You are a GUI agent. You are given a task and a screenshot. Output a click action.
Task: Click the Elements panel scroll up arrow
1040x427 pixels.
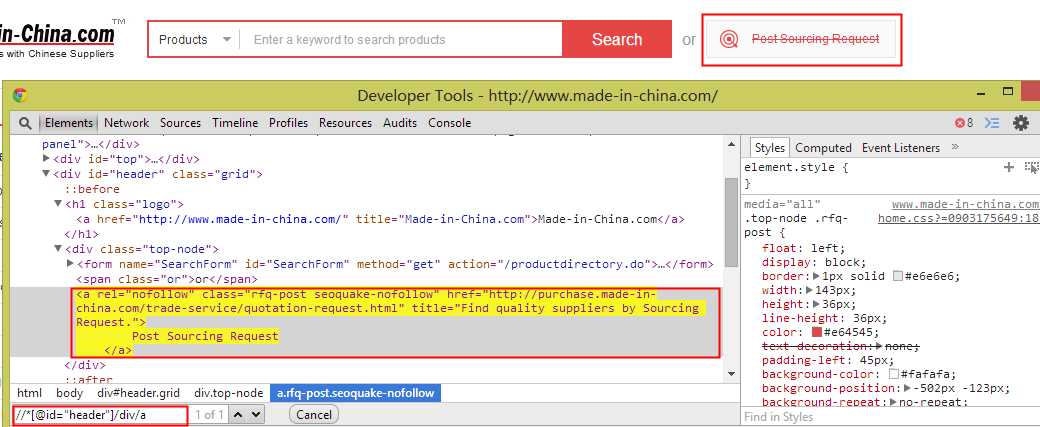coord(732,144)
